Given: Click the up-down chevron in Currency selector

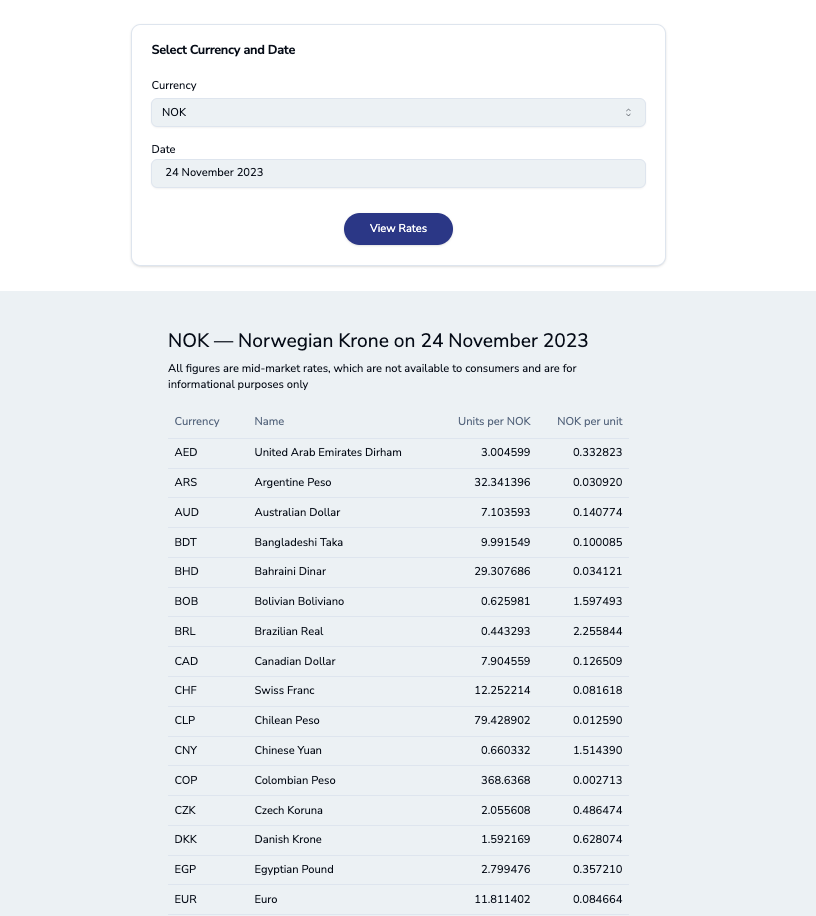Looking at the screenshot, I should click(x=628, y=112).
